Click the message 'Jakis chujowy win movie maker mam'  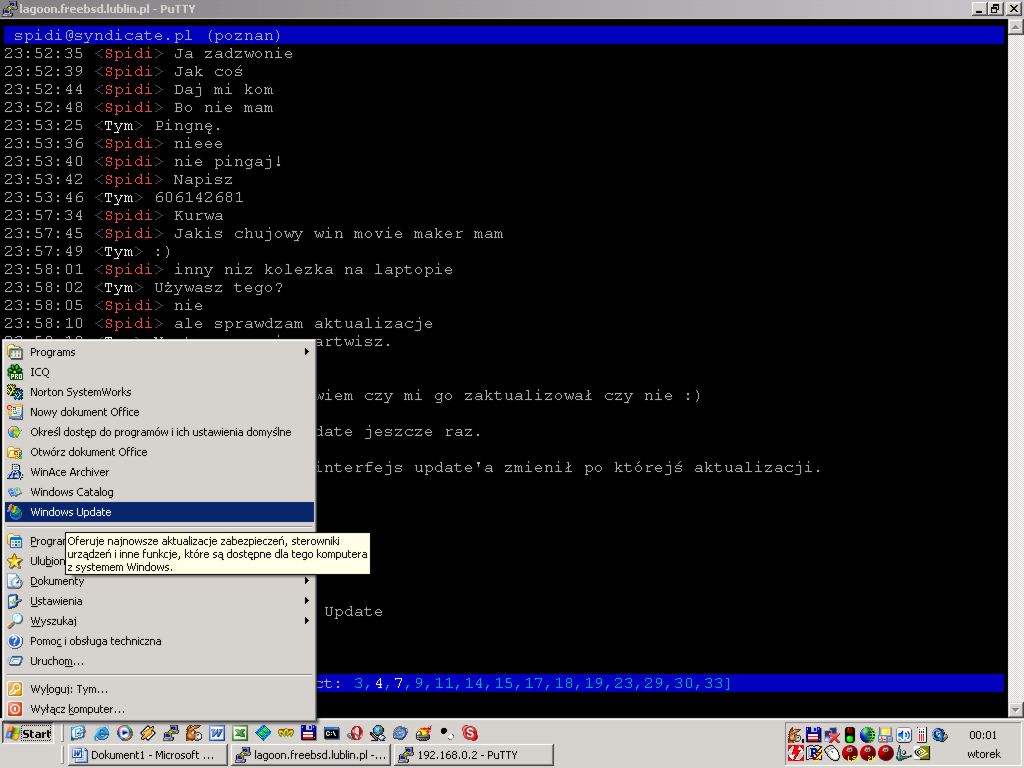[x=338, y=233]
